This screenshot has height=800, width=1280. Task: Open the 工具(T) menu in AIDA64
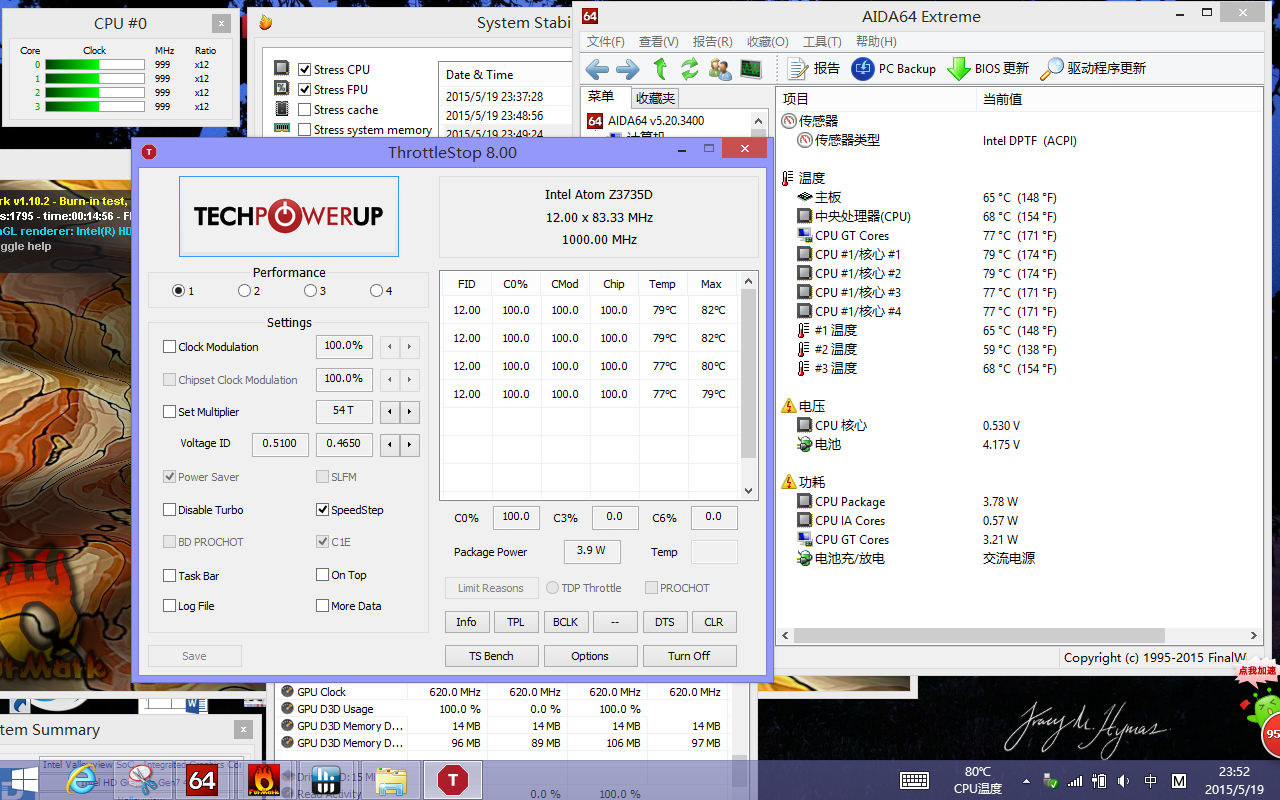[822, 42]
